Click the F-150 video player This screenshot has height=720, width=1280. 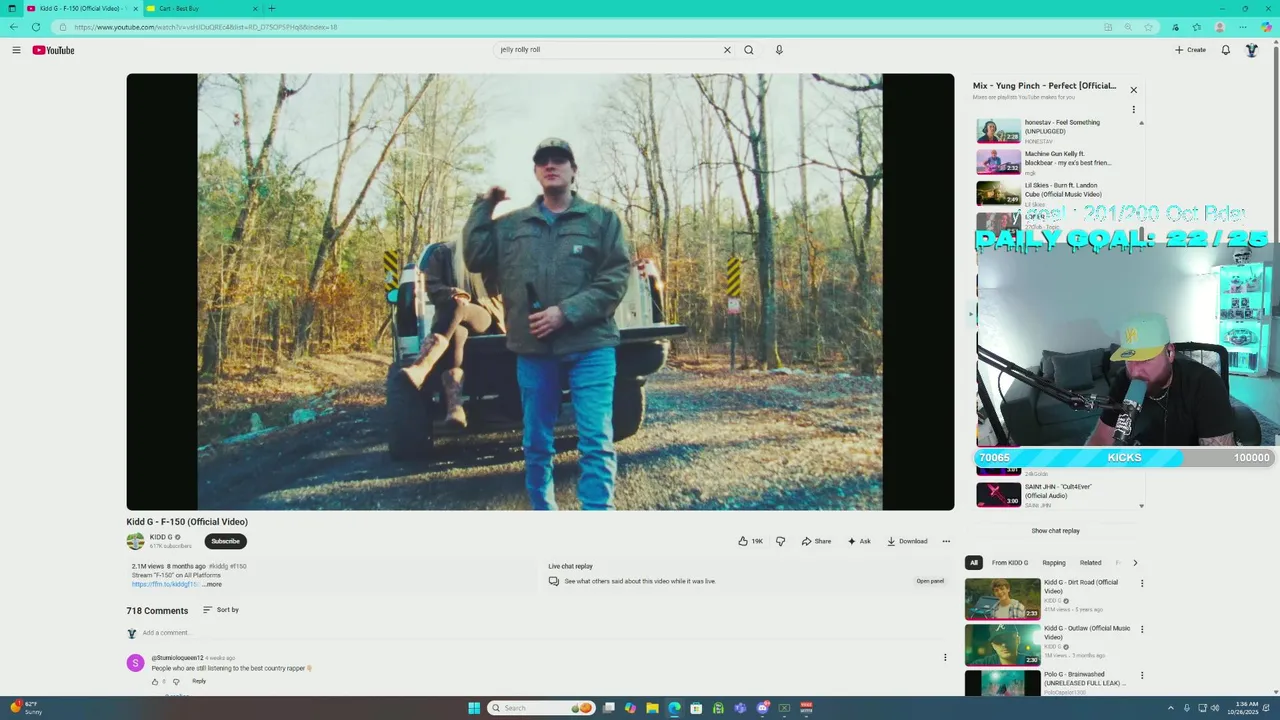point(540,292)
